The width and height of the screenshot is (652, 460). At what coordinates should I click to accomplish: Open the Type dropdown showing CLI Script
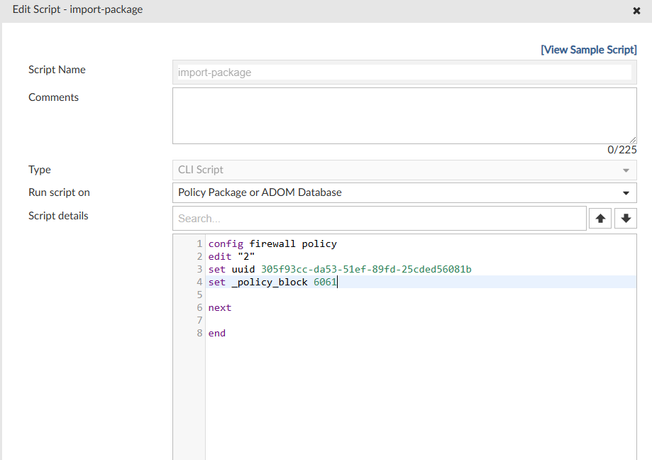(404, 170)
